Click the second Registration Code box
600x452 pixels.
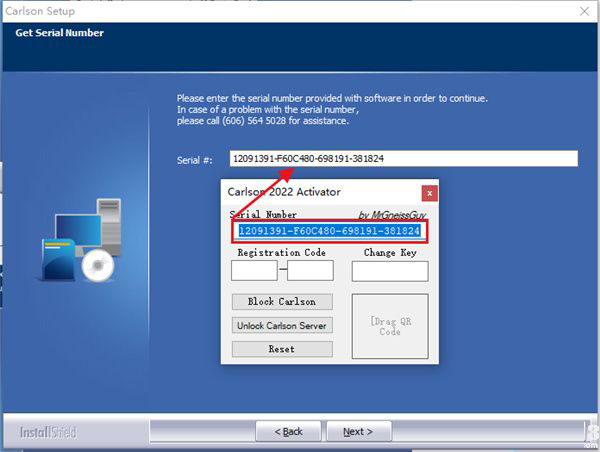point(310,271)
